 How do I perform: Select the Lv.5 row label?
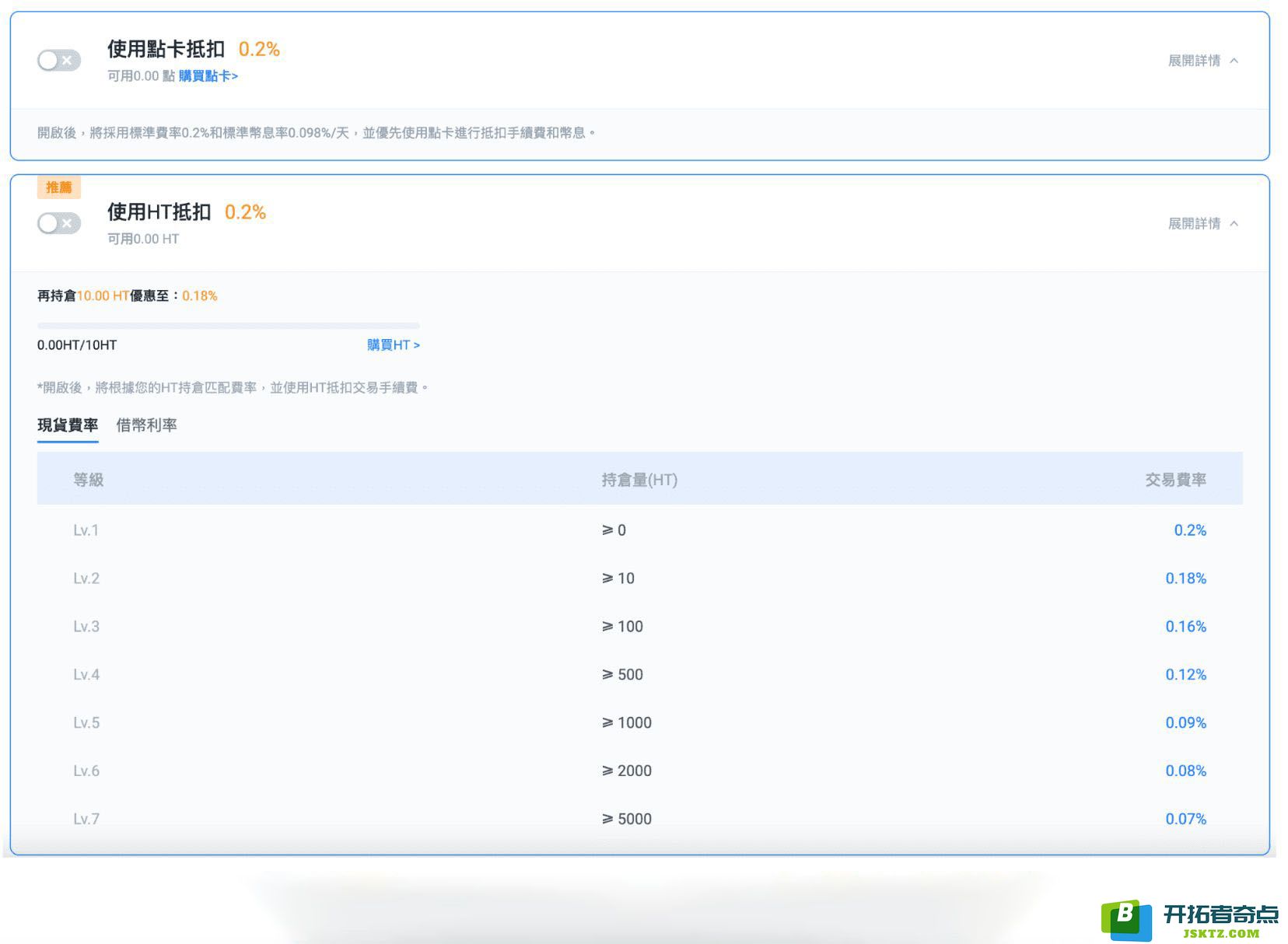86,723
